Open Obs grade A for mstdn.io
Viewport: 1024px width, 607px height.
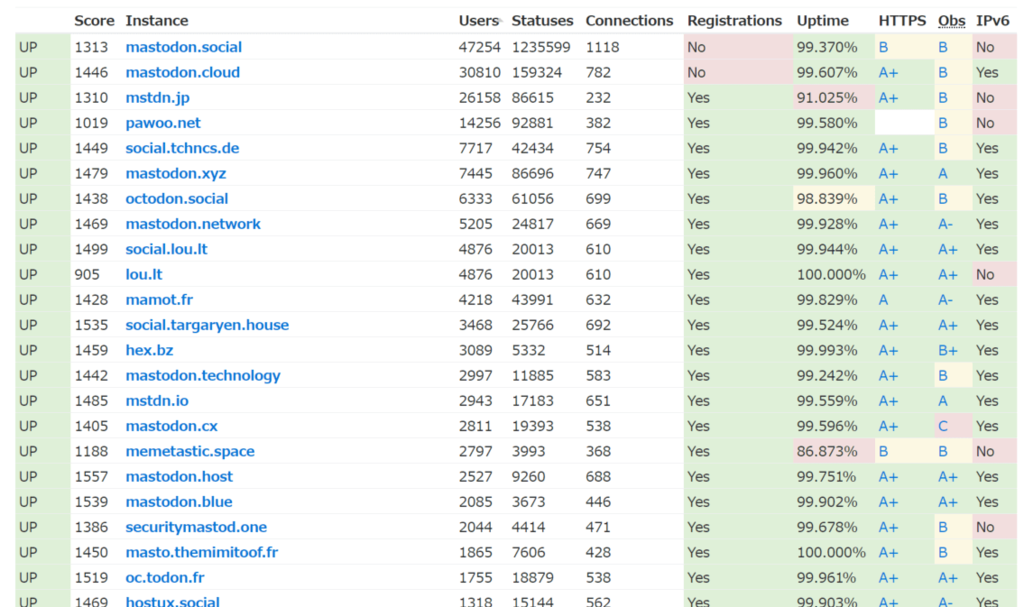click(942, 401)
